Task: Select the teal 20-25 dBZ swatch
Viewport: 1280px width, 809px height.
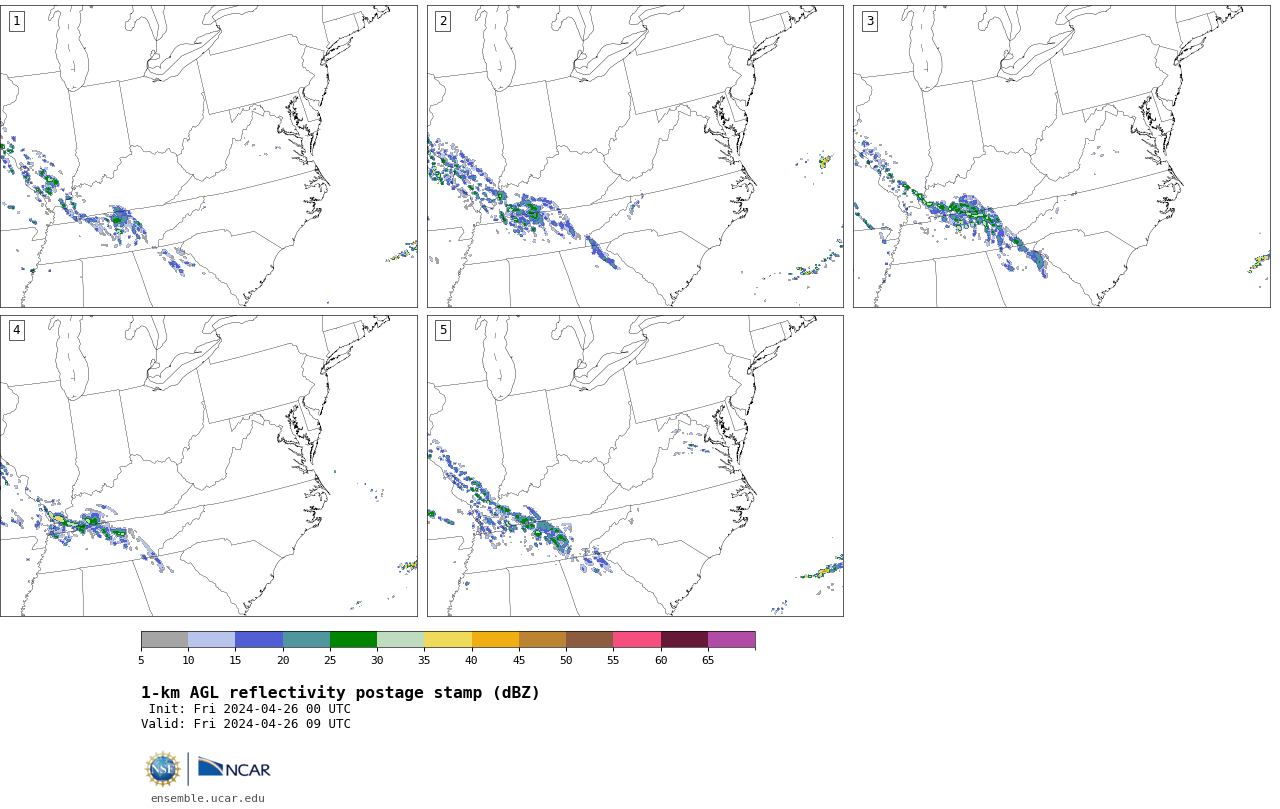Action: coord(306,640)
